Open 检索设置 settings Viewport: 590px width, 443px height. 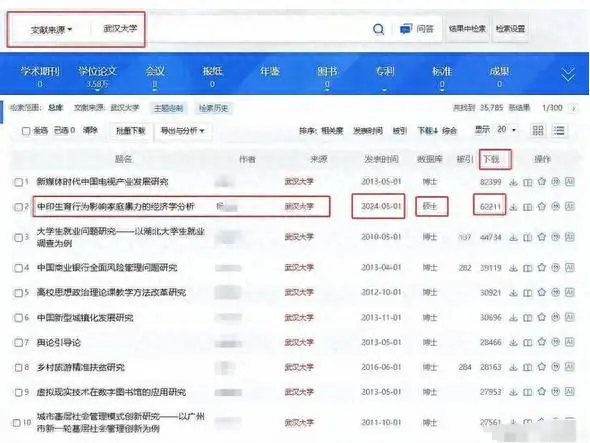pyautogui.click(x=511, y=29)
